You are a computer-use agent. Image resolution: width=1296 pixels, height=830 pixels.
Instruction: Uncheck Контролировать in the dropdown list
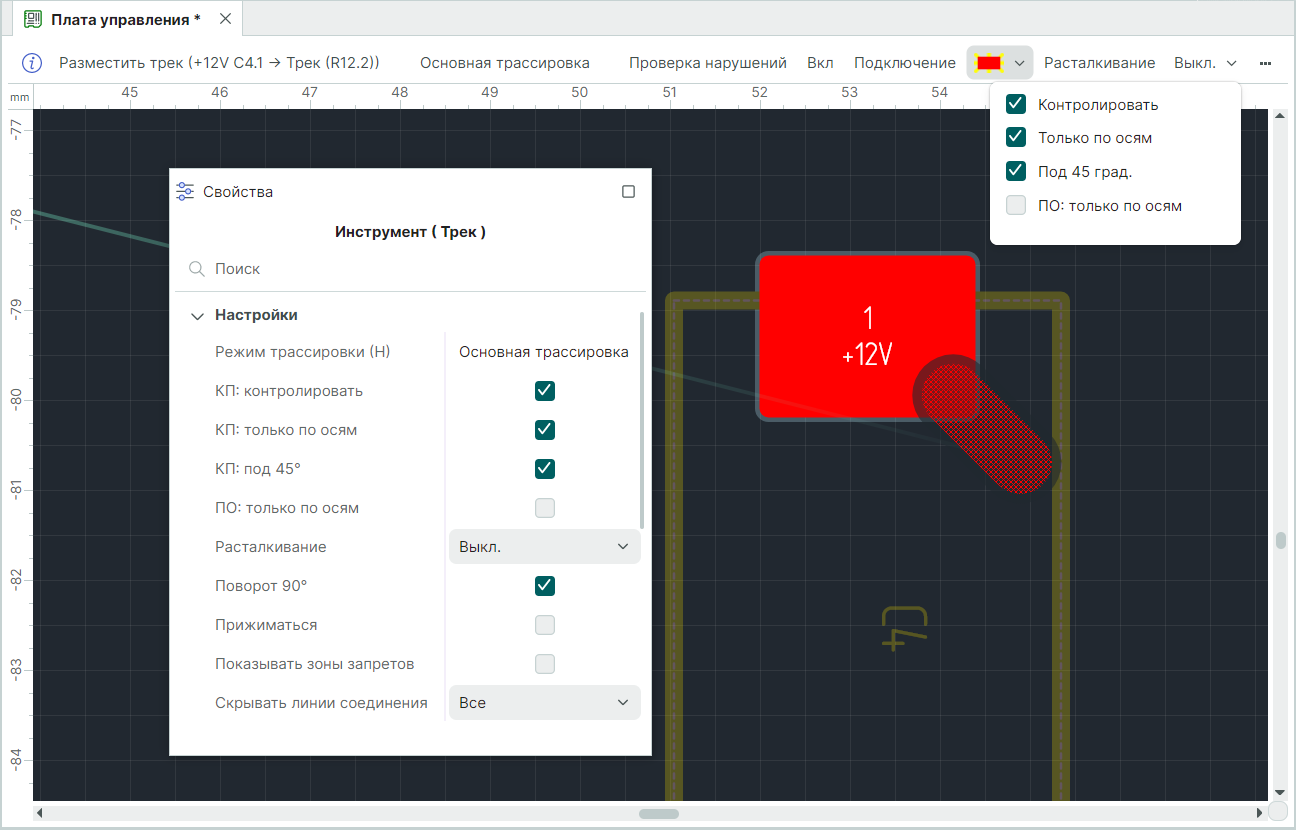pyautogui.click(x=1016, y=104)
